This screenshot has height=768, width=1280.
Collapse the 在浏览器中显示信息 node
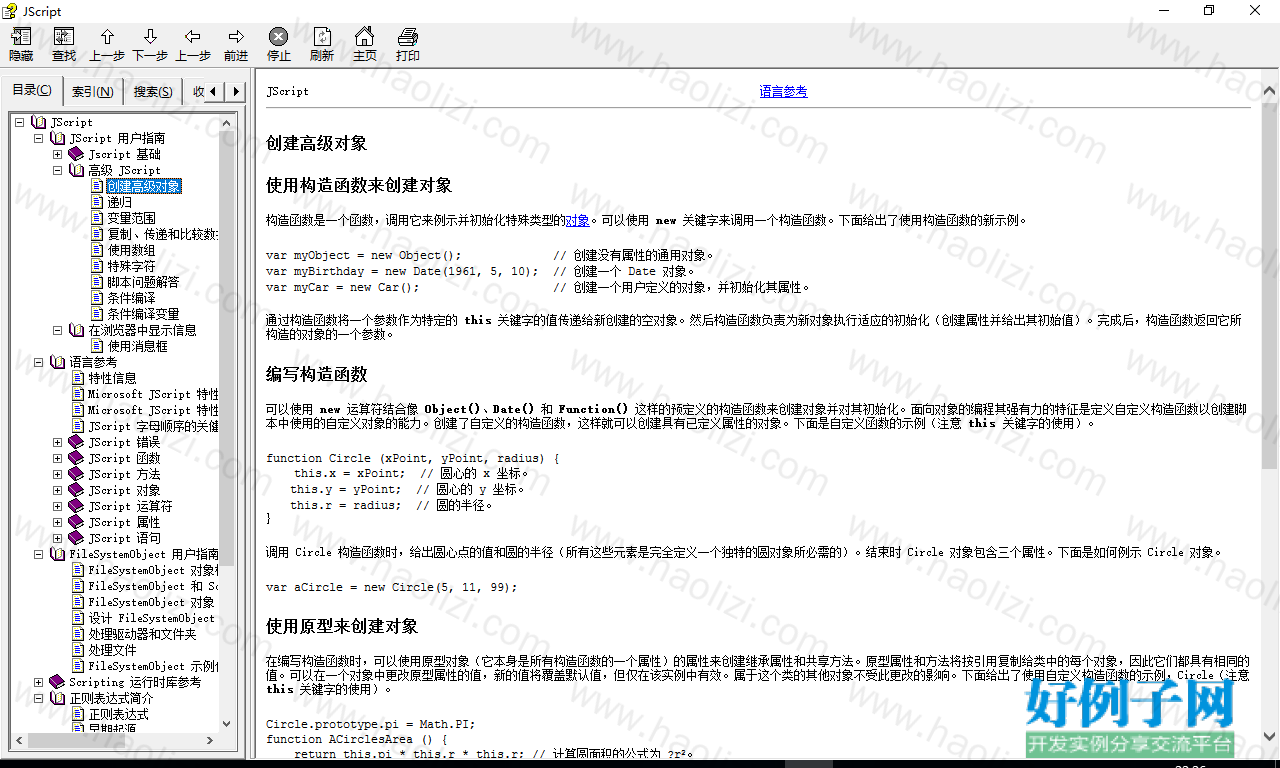[x=57, y=330]
